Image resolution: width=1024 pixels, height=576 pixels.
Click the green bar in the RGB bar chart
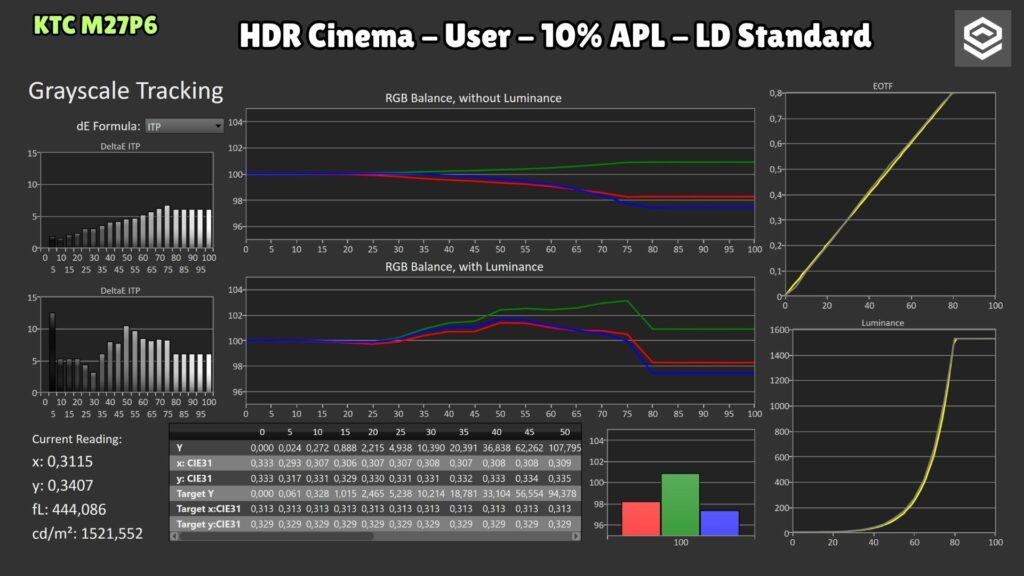680,505
